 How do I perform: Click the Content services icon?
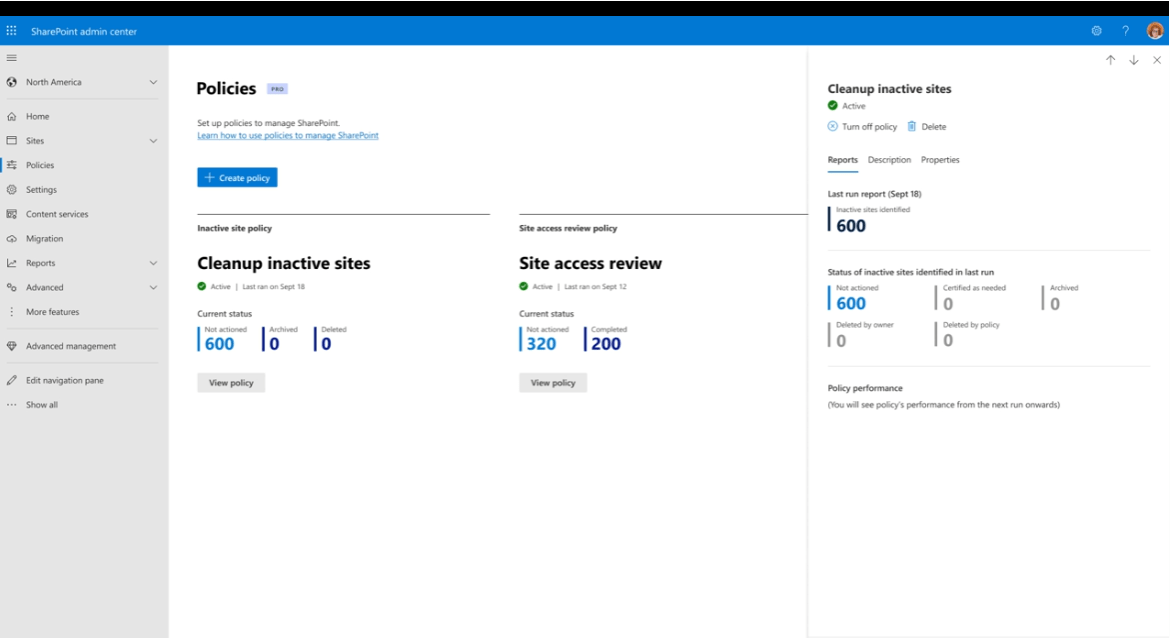click(x=11, y=214)
